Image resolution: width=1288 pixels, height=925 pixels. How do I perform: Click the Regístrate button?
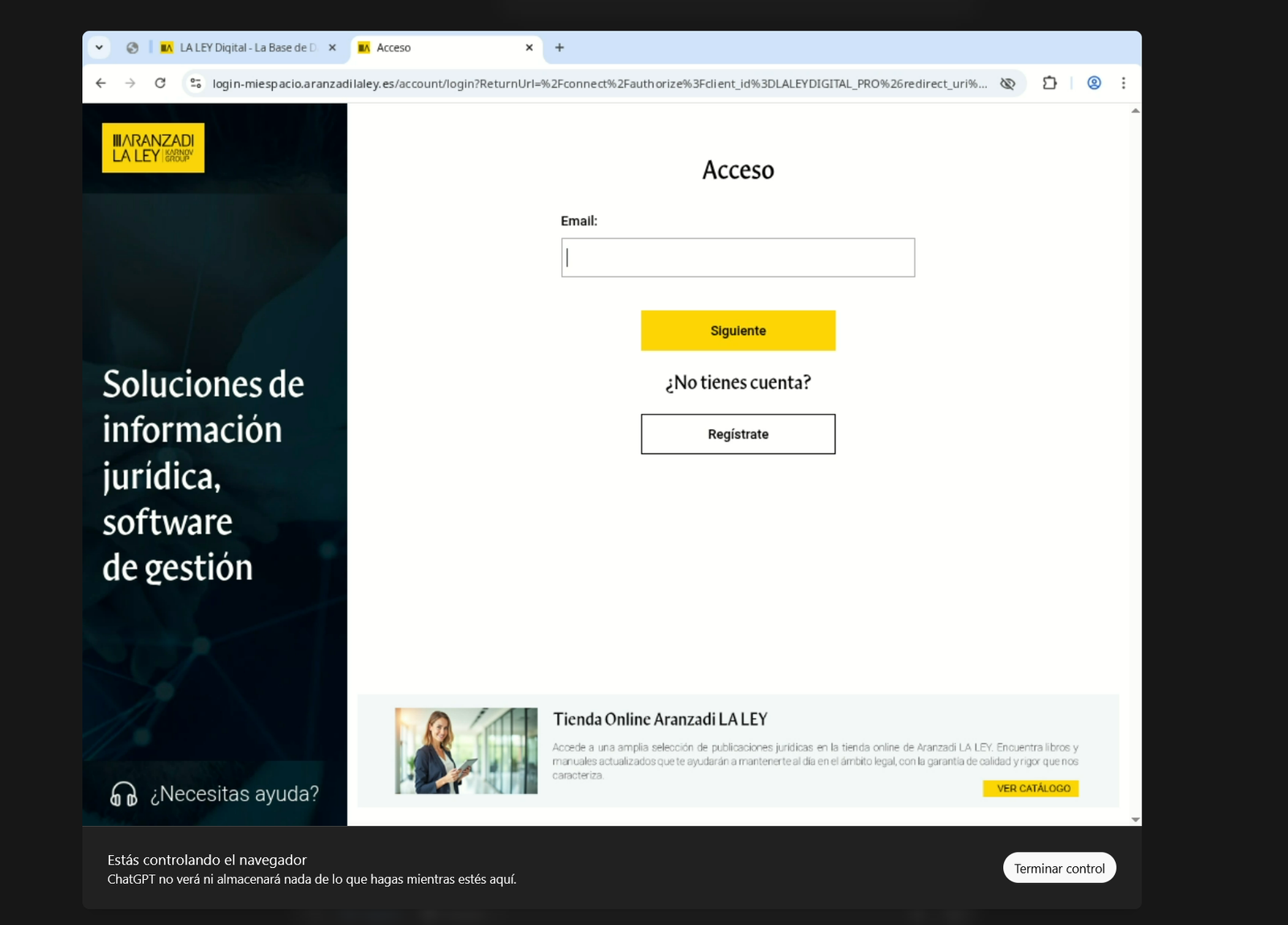point(737,433)
